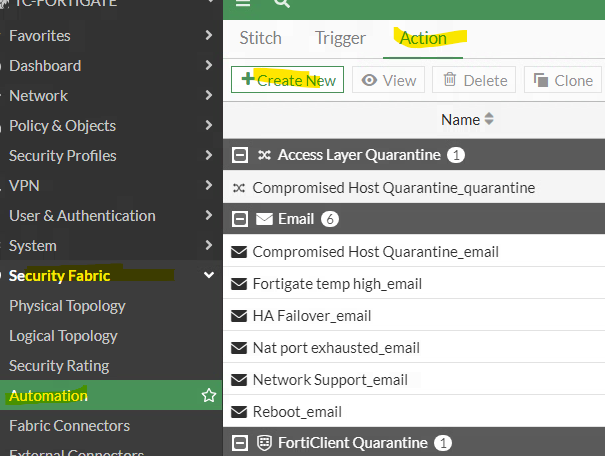Click quarantine icon of Compromised Host Quarantine_quarantine

(239, 188)
